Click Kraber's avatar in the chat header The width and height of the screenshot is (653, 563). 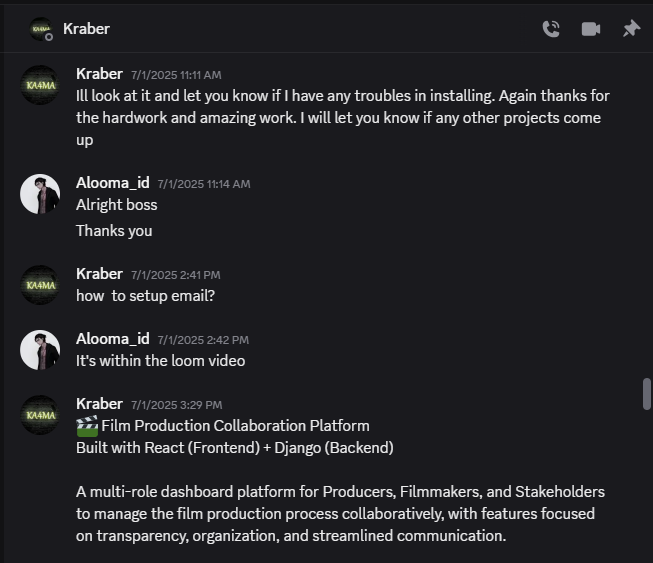41,29
